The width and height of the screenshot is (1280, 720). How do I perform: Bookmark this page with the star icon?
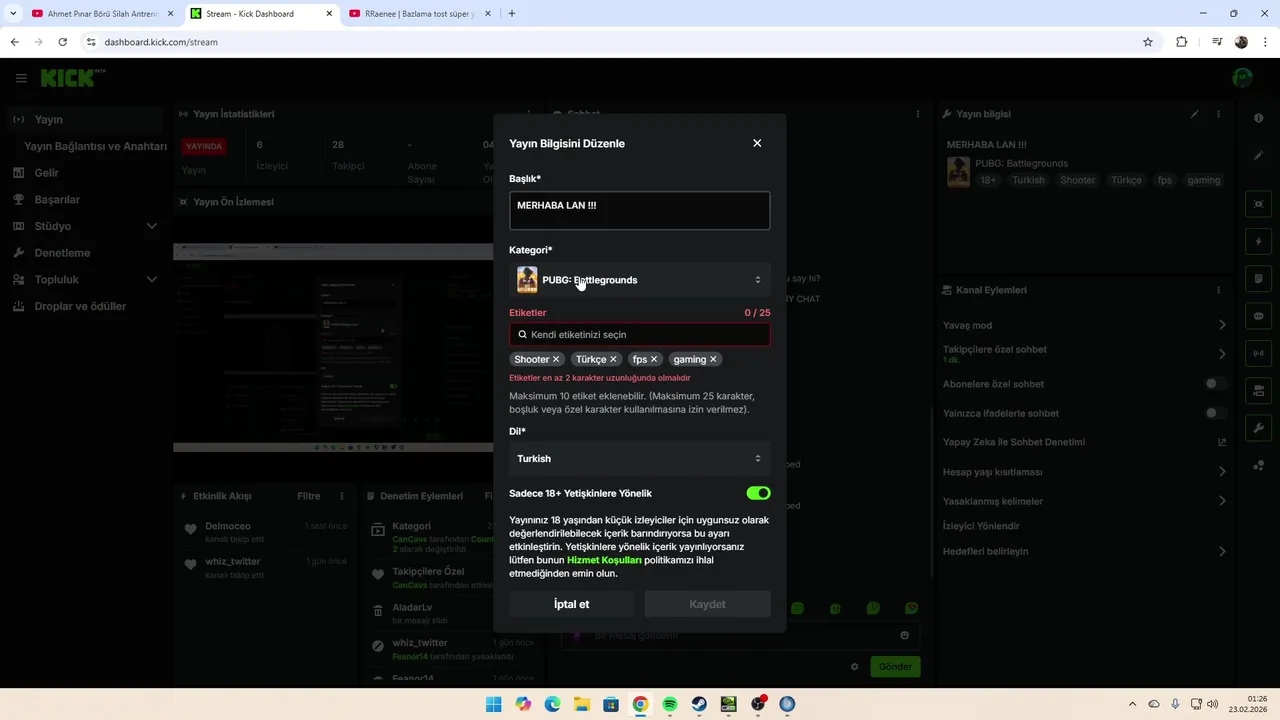(x=1148, y=42)
